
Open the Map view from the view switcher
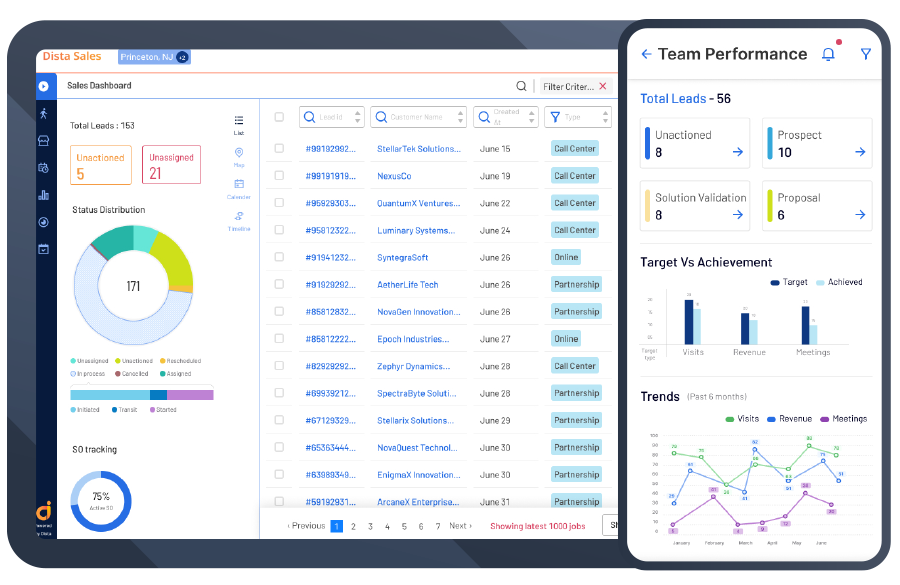(x=238, y=153)
